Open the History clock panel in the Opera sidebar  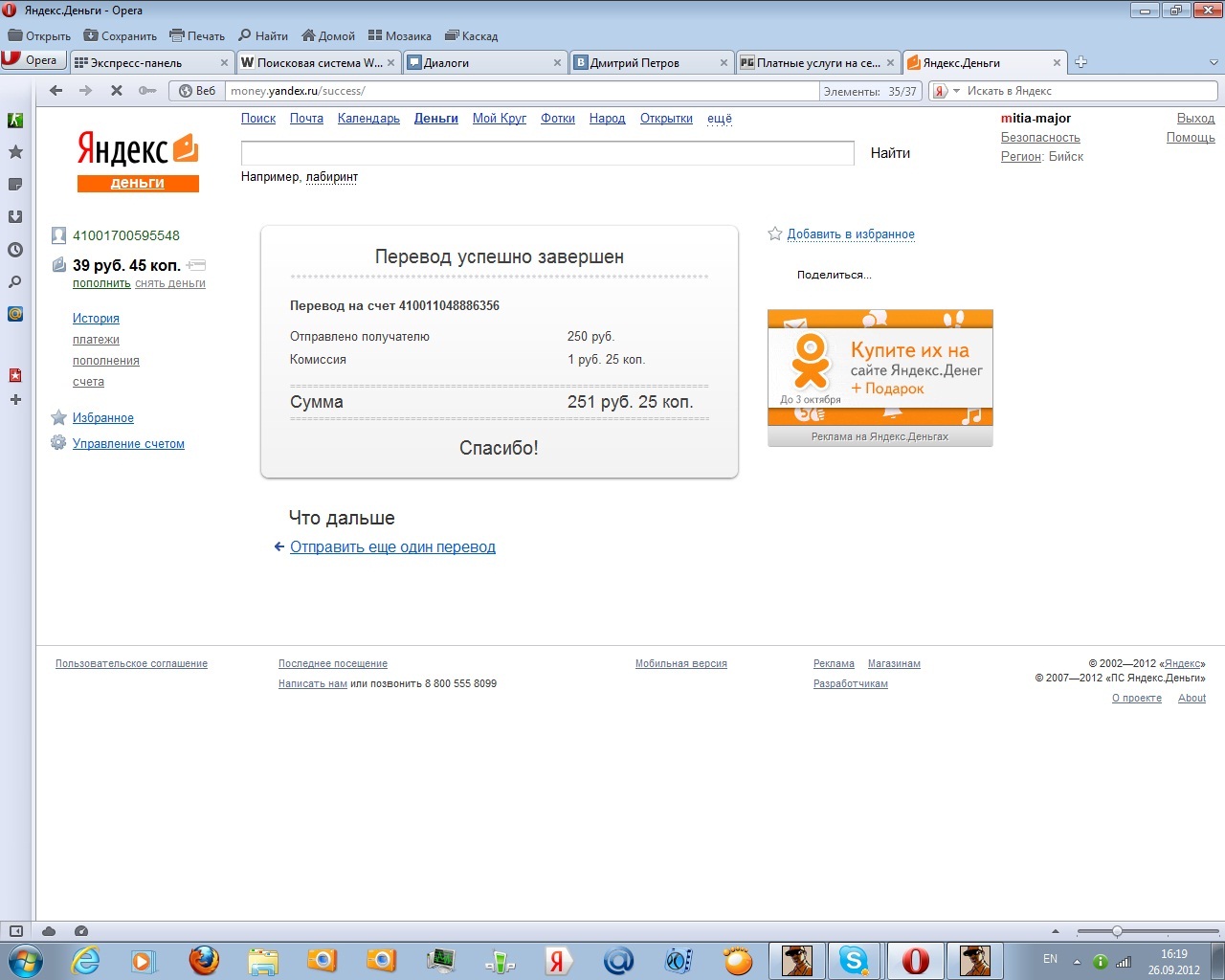[15, 250]
